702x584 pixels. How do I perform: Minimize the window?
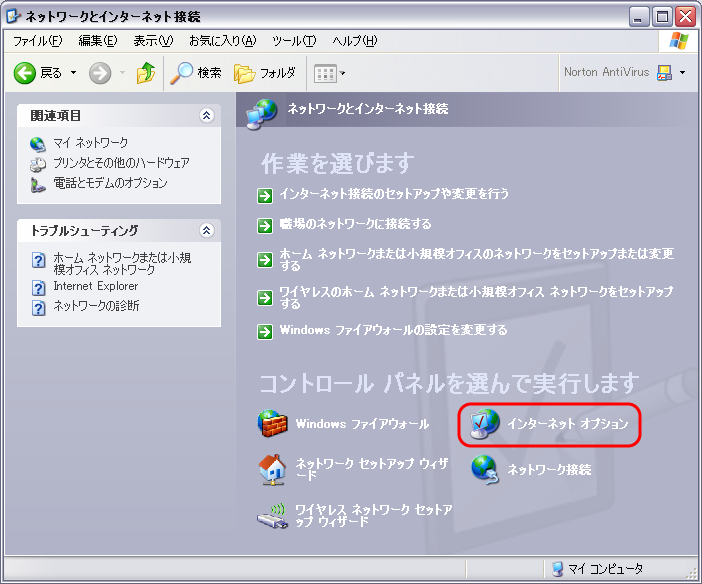pyautogui.click(x=639, y=17)
